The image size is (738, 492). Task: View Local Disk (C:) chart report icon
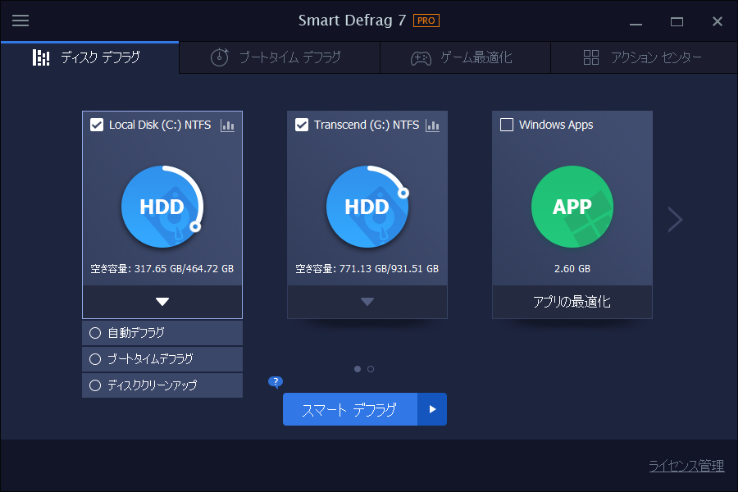(227, 125)
